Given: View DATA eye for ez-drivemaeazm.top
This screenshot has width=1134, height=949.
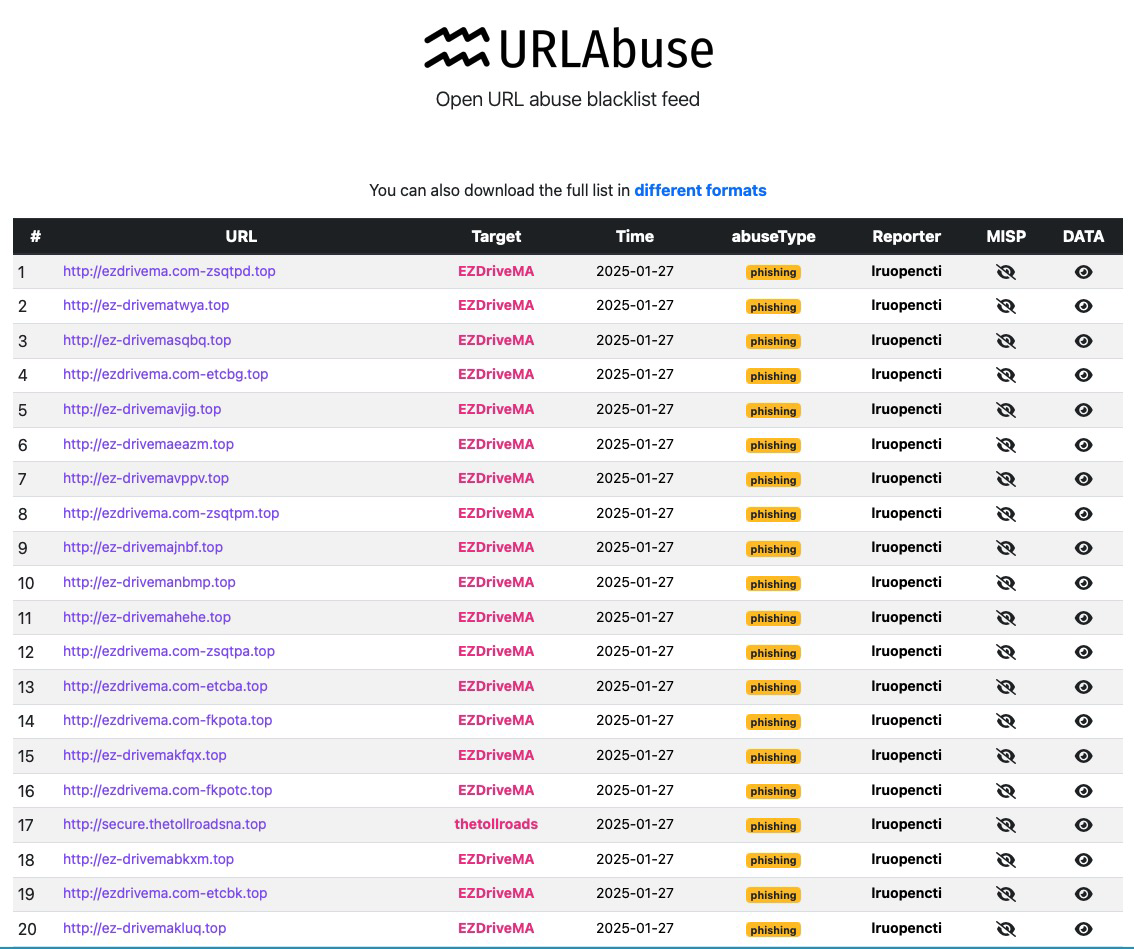Looking at the screenshot, I should [1083, 445].
